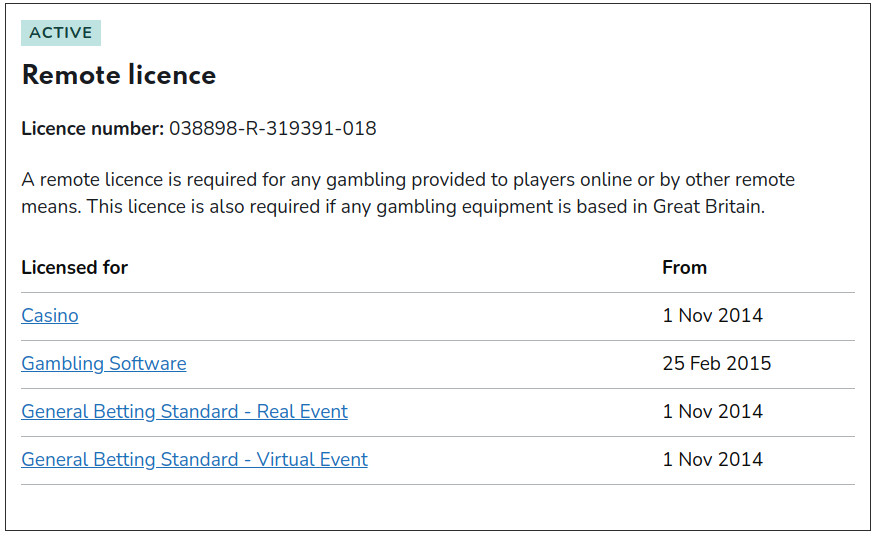Click the ACTIVE status badge

point(61,33)
